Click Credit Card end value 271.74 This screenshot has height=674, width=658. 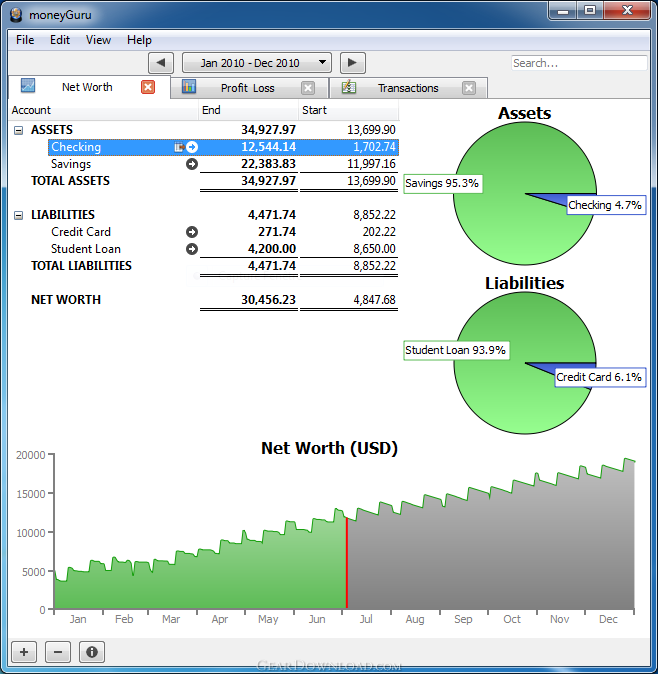tap(277, 232)
